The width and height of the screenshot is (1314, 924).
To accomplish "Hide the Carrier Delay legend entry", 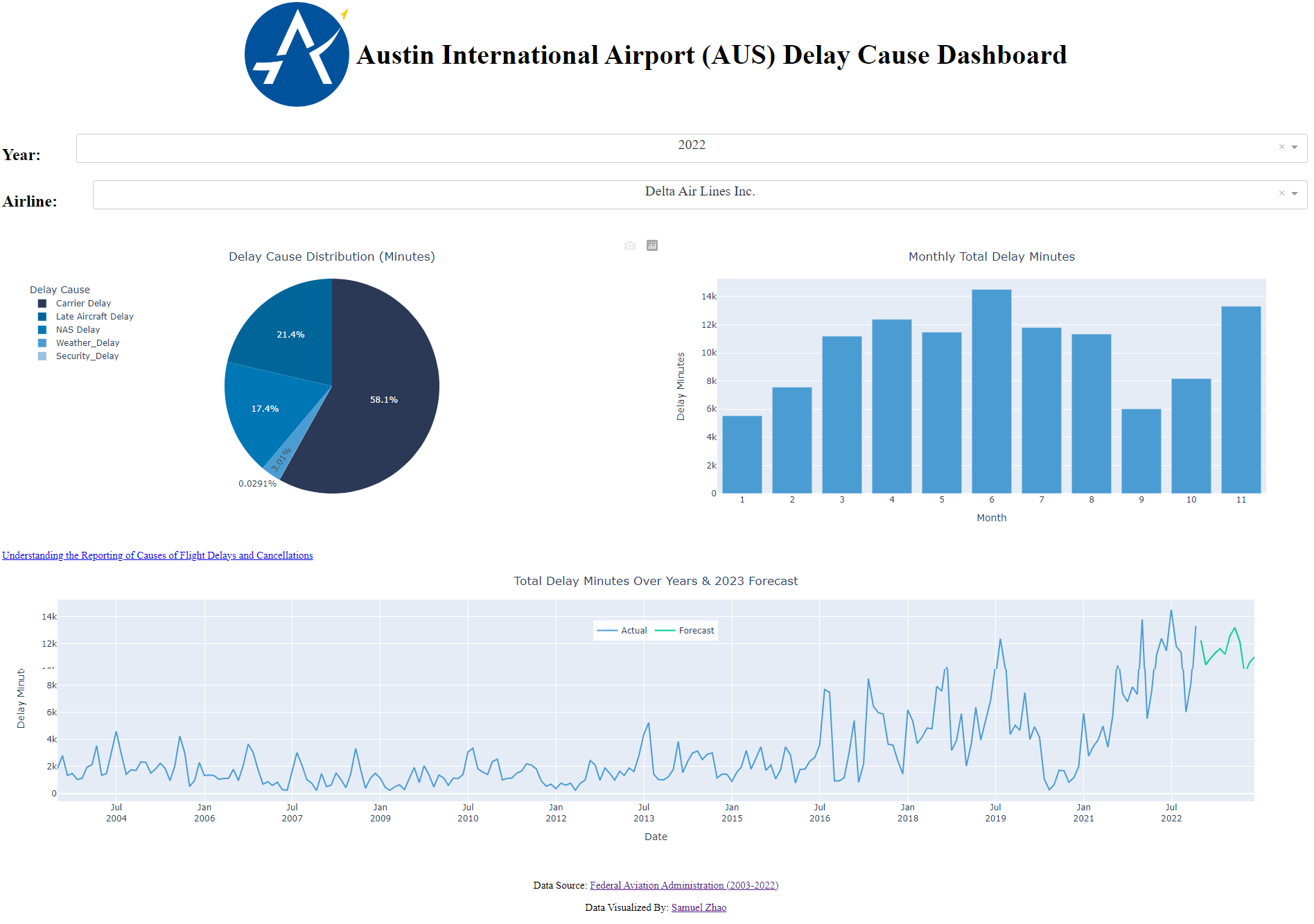I will 83,303.
